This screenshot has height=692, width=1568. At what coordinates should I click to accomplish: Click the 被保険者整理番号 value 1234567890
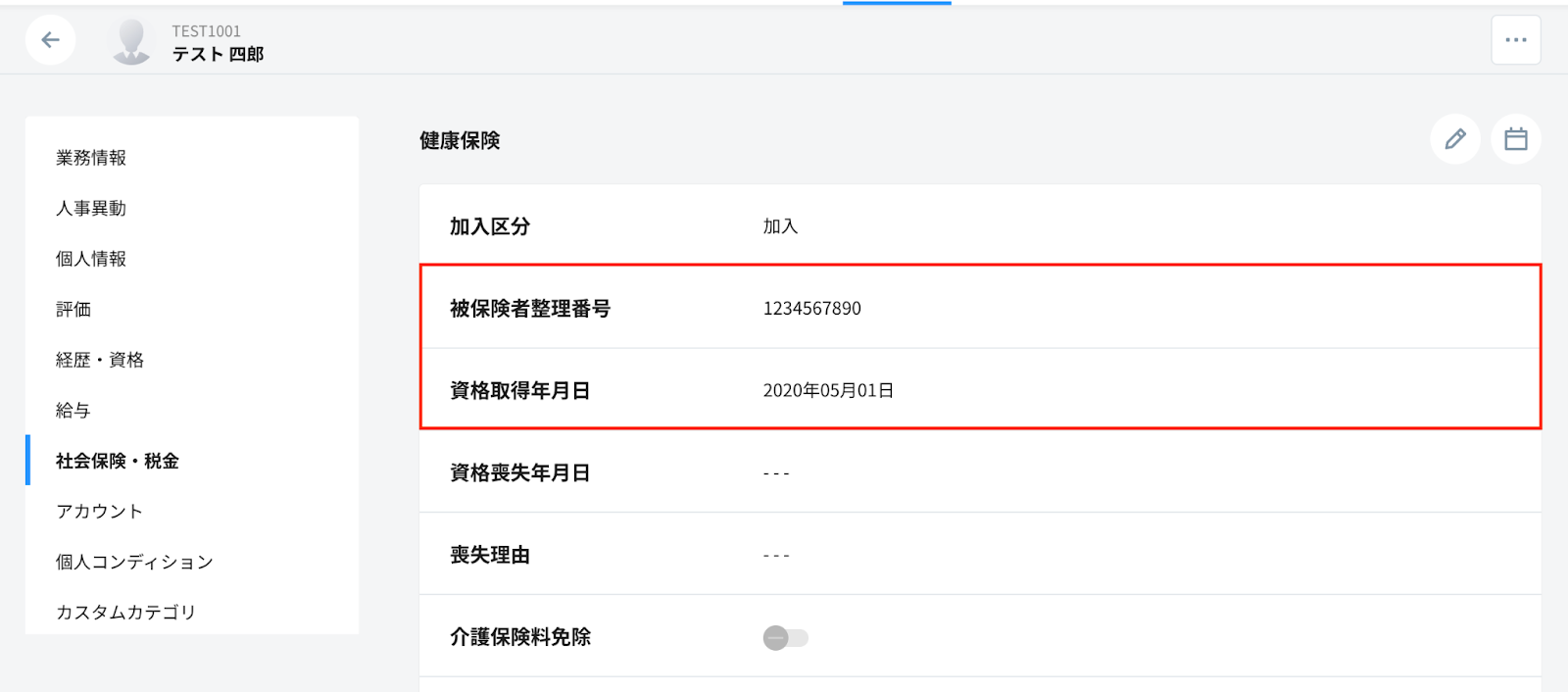click(x=812, y=309)
